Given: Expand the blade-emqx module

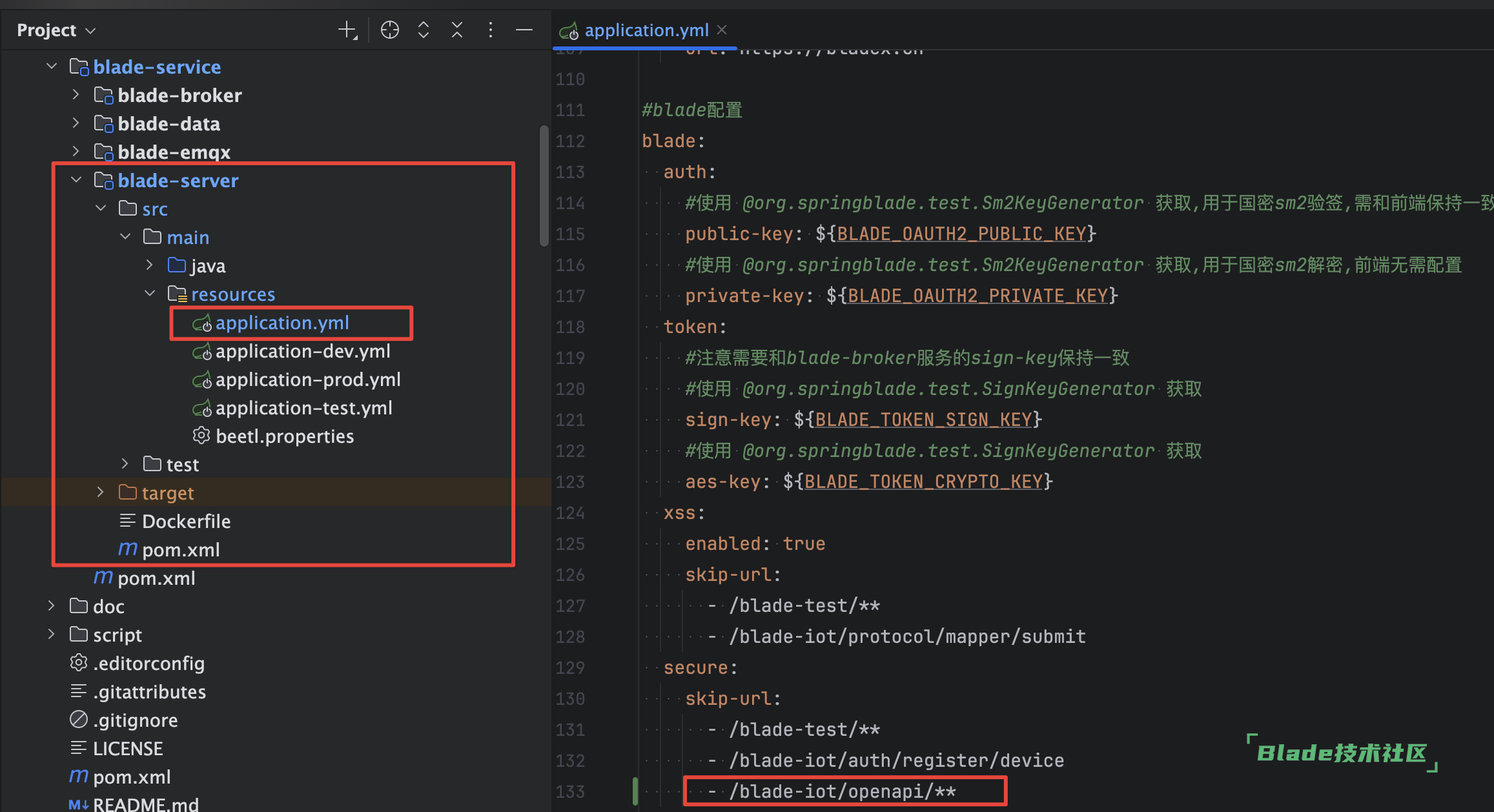Looking at the screenshot, I should (76, 152).
